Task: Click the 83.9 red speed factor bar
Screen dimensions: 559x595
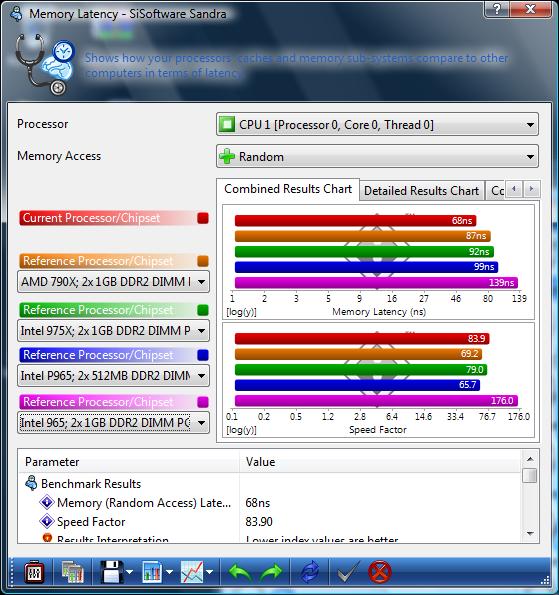Action: pos(362,338)
